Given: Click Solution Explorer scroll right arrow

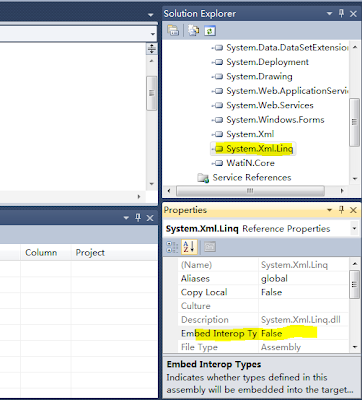Looking at the screenshot, I should point(342,191).
